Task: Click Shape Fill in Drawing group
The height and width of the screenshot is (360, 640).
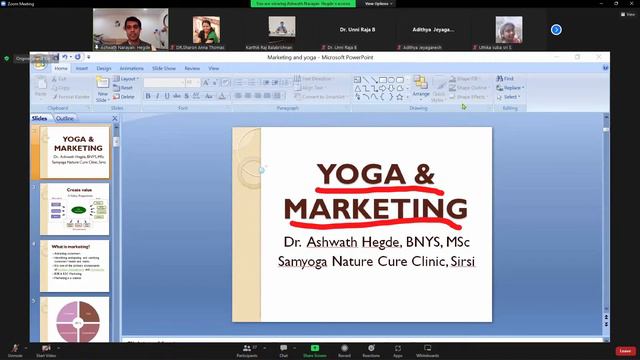Action: click(464, 78)
